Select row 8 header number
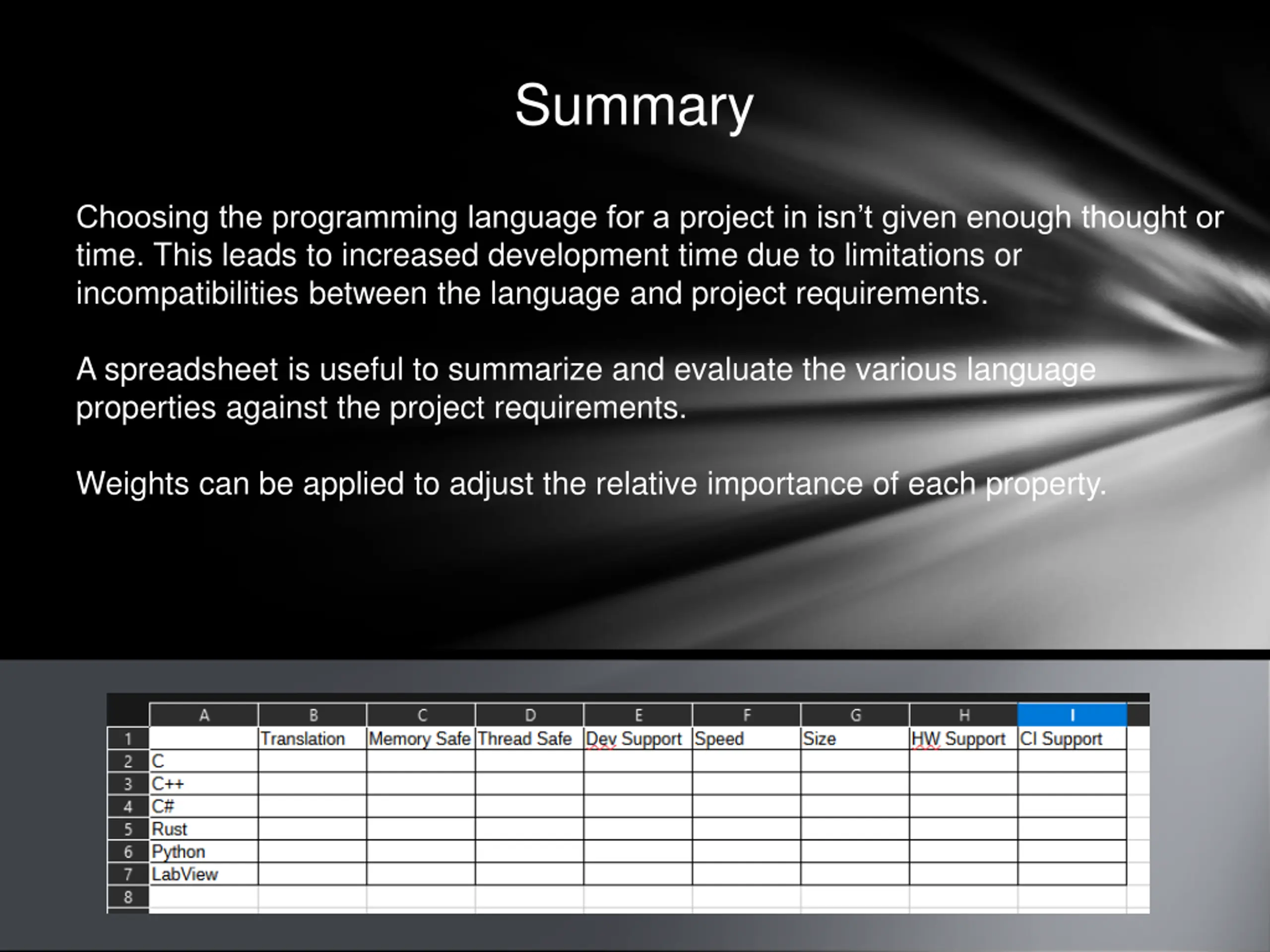Screen dimensions: 1270x952 pos(128,897)
